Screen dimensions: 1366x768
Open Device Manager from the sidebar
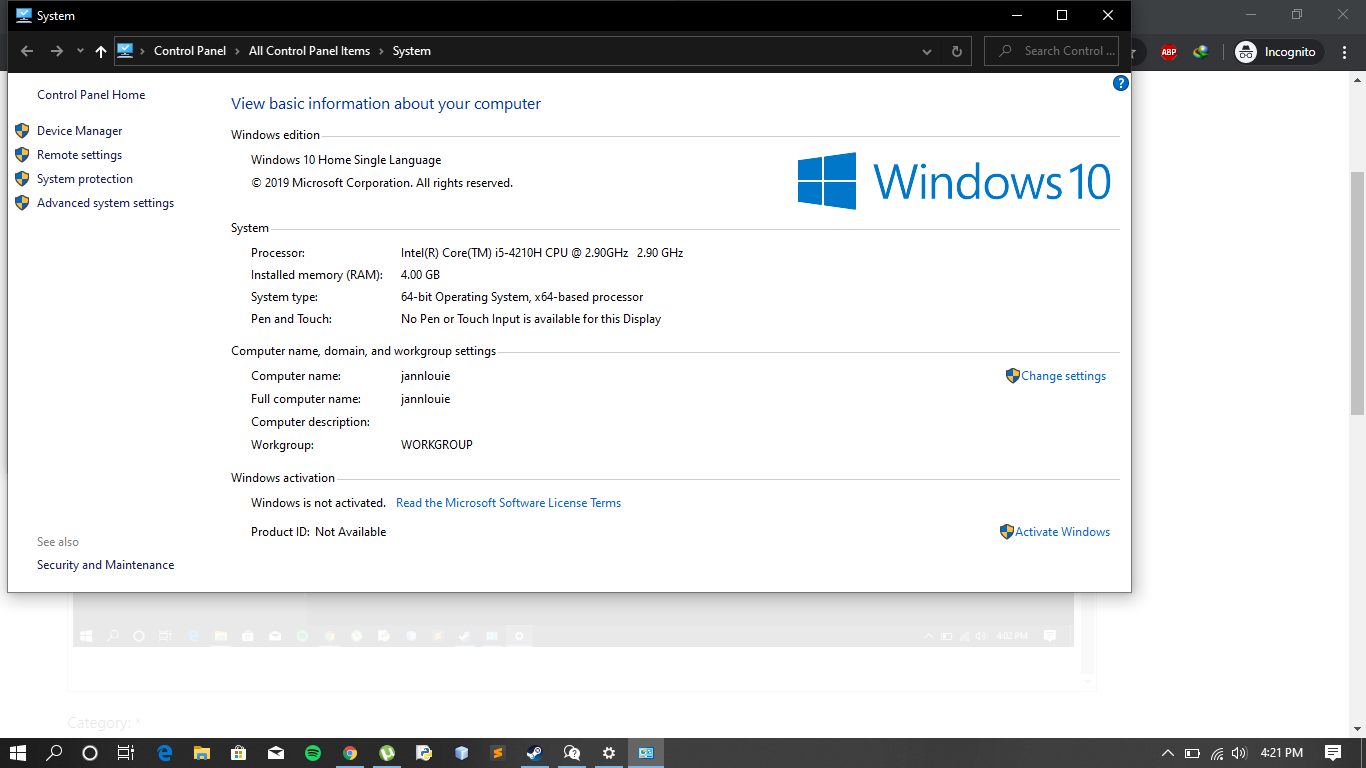pyautogui.click(x=79, y=131)
